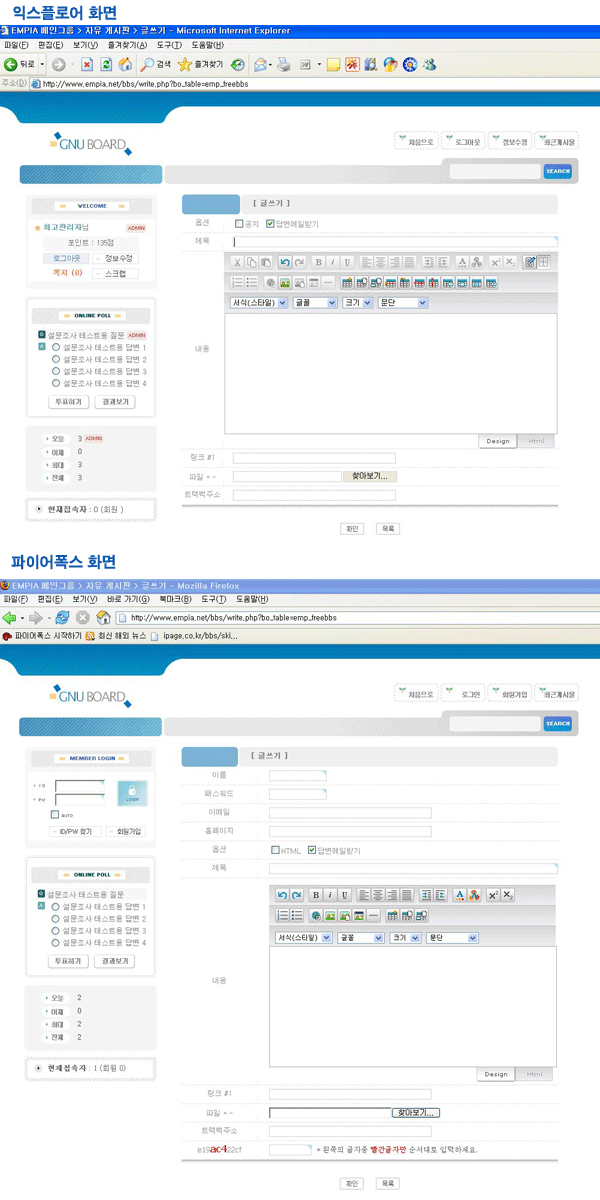
Task: Open 도구(T) menu in Internet Explorer
Action: 168,45
